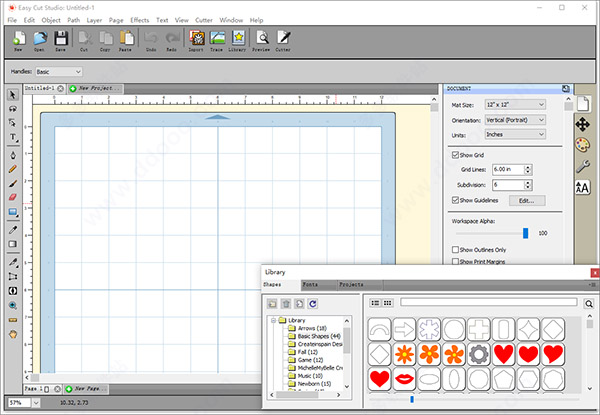Pick the right arrow shape thumbnail
The image size is (600, 415).
[x=404, y=329]
